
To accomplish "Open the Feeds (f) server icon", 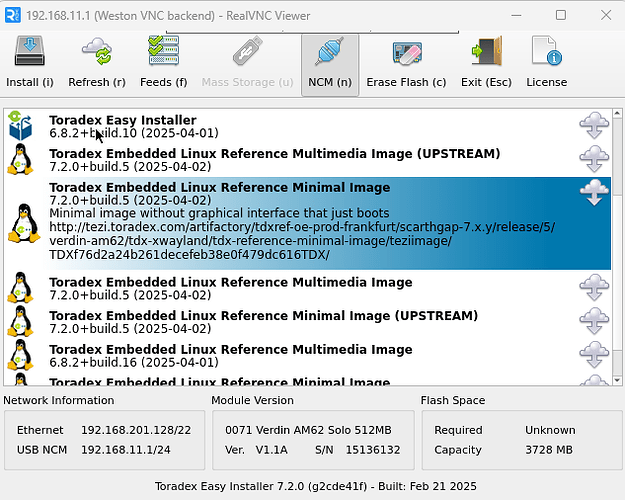I will 163,51.
